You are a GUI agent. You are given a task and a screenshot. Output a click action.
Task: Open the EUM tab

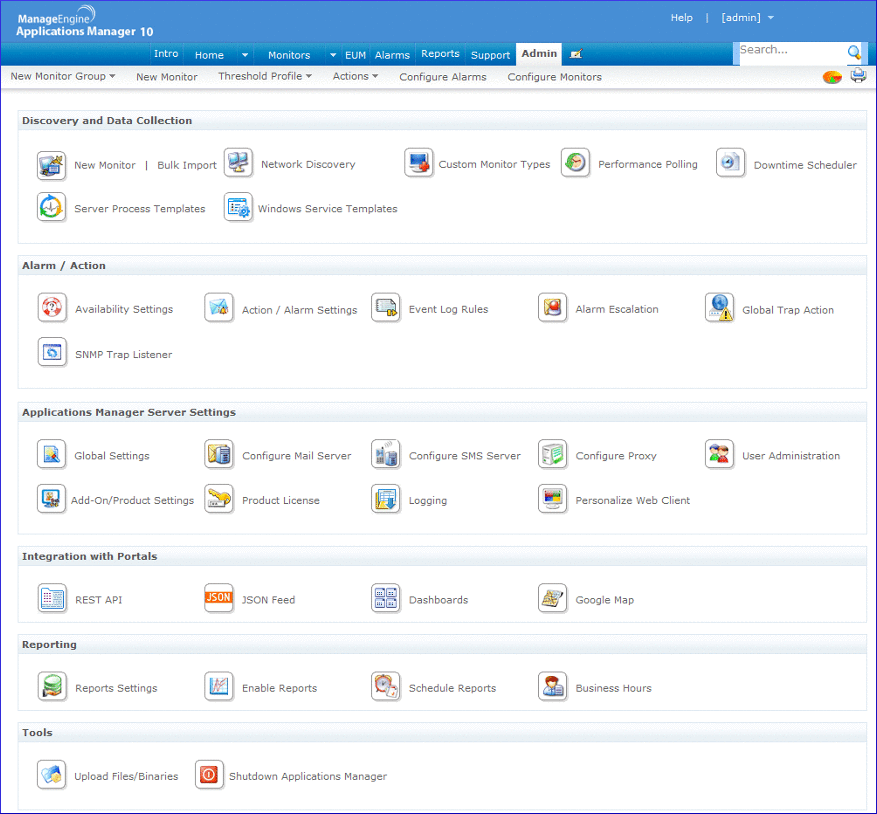click(x=355, y=55)
